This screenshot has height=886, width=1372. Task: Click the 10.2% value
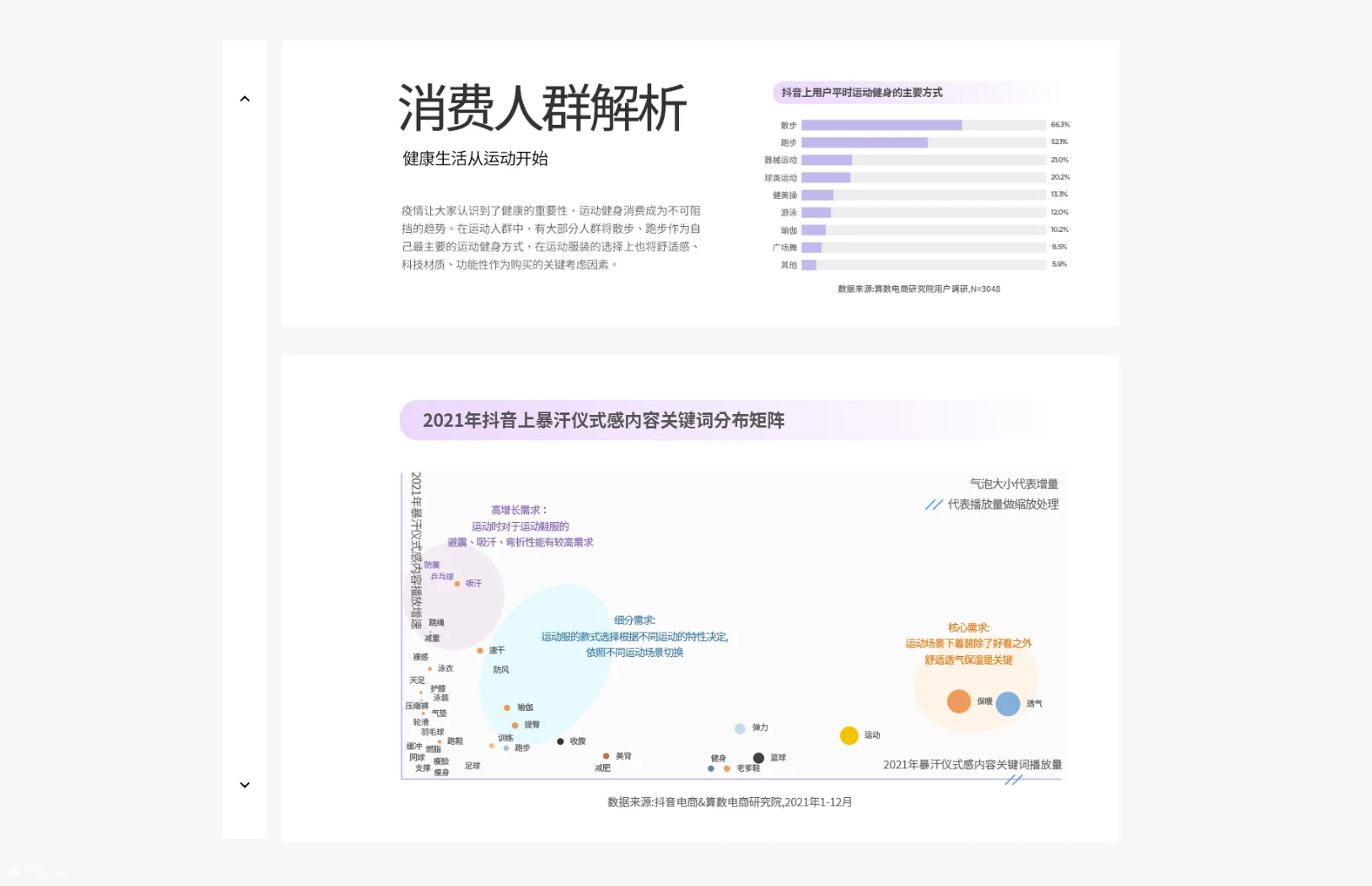pyautogui.click(x=1059, y=229)
